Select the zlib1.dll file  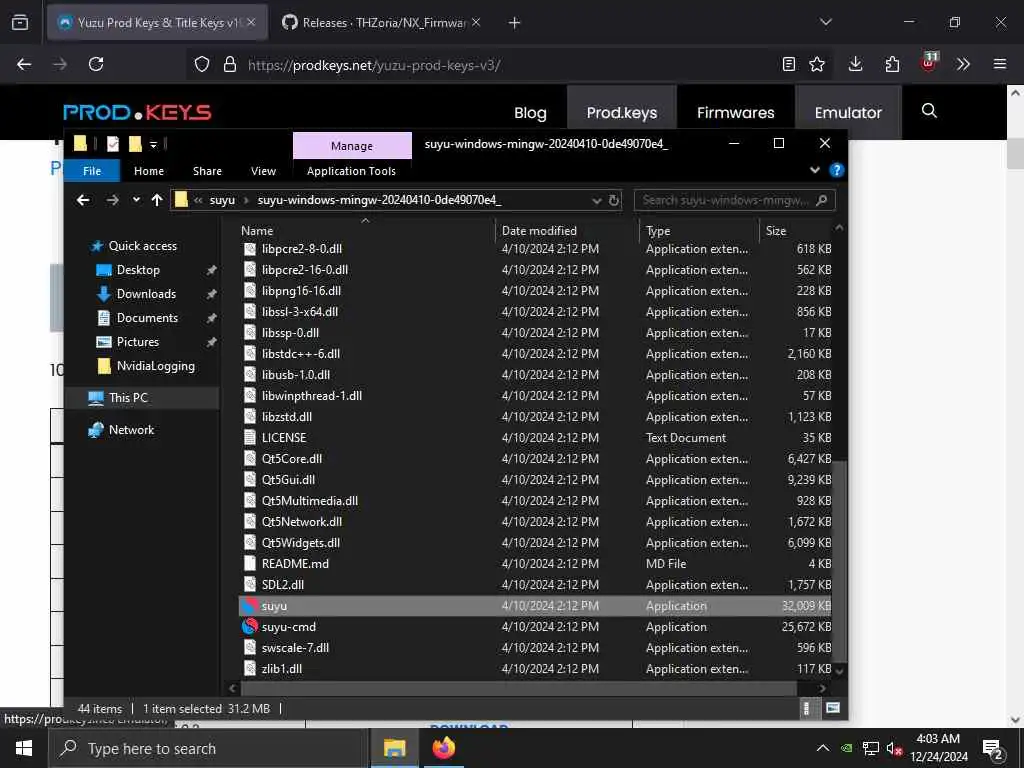(x=536, y=669)
